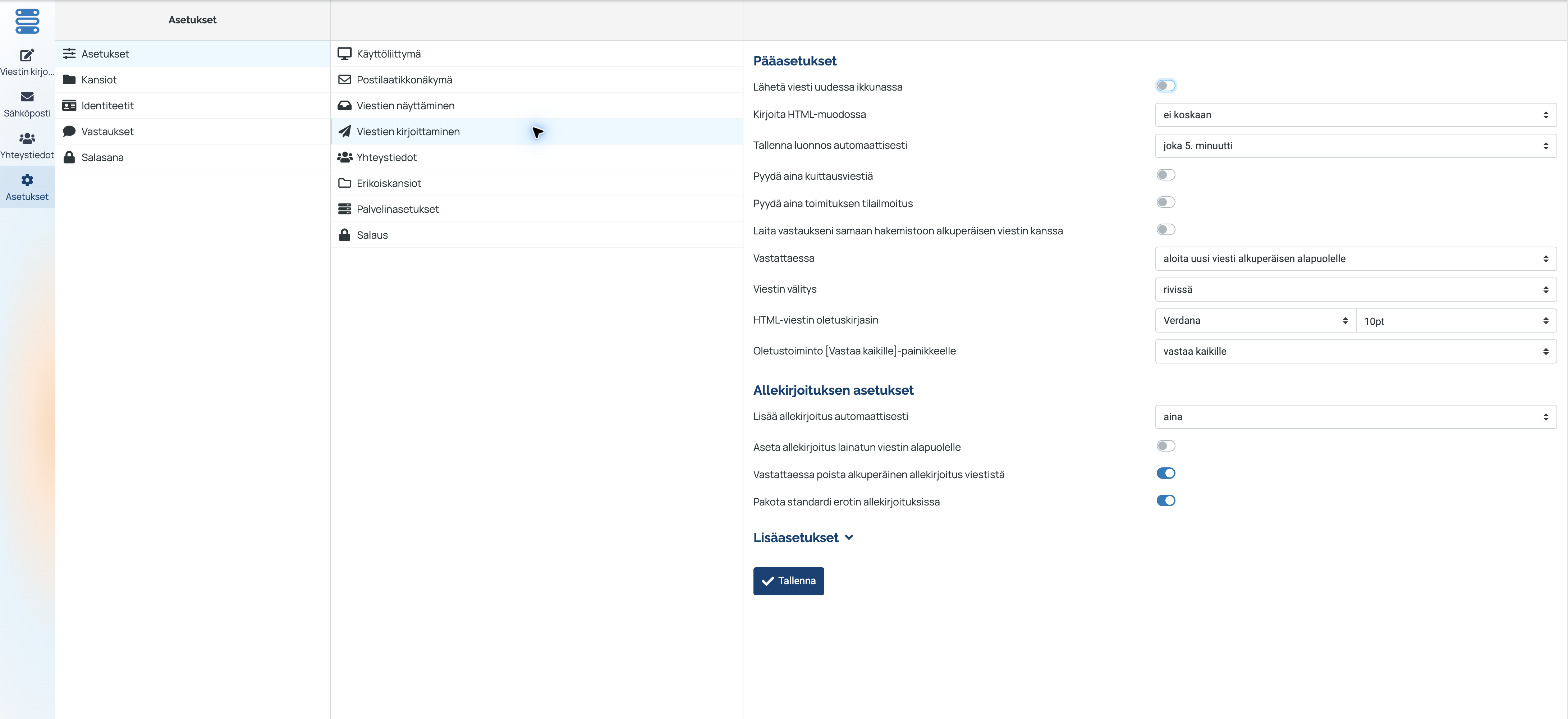
Task: Open Lisää allekirjoitus automaattisesti dropdown
Action: tap(1356, 417)
